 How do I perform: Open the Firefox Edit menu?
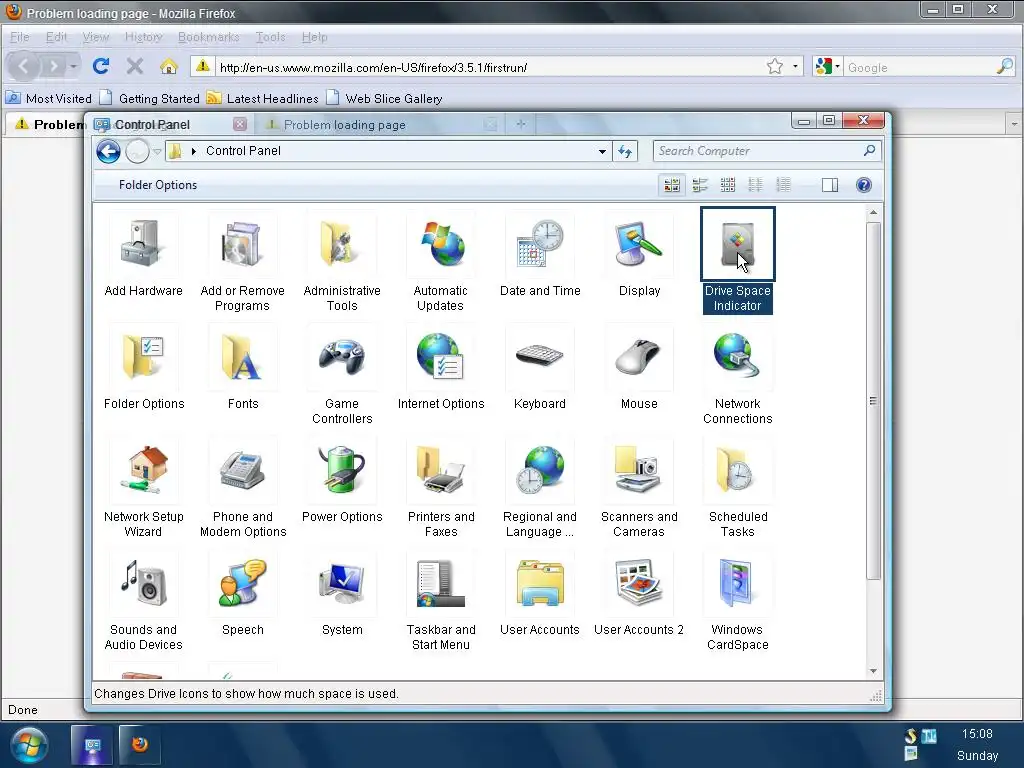pyautogui.click(x=56, y=37)
